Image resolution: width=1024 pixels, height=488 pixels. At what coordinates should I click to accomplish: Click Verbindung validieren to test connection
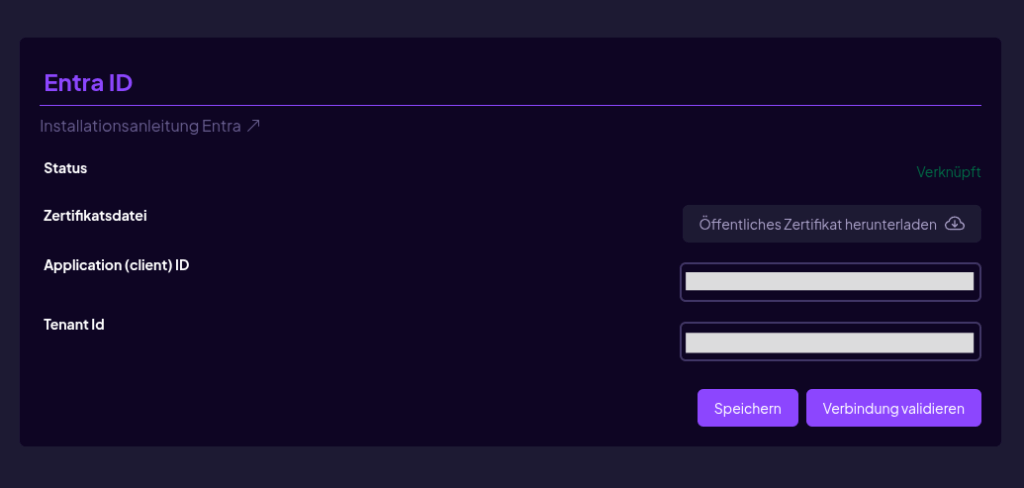pos(893,408)
